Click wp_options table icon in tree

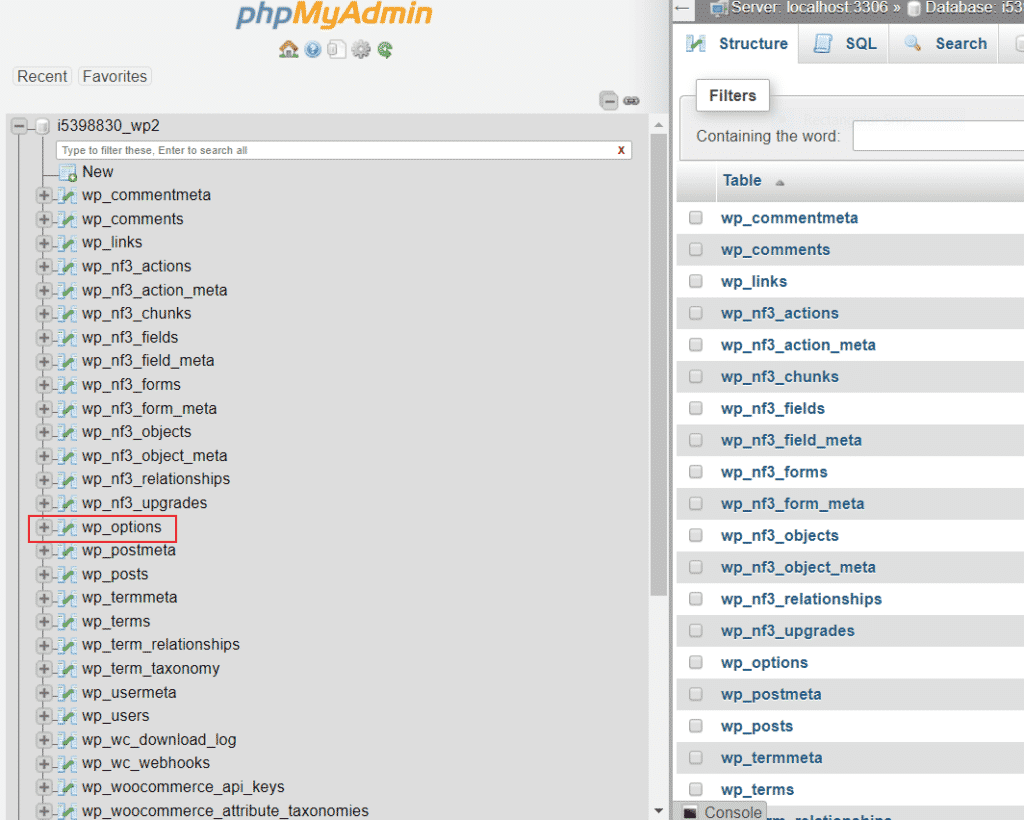point(67,528)
